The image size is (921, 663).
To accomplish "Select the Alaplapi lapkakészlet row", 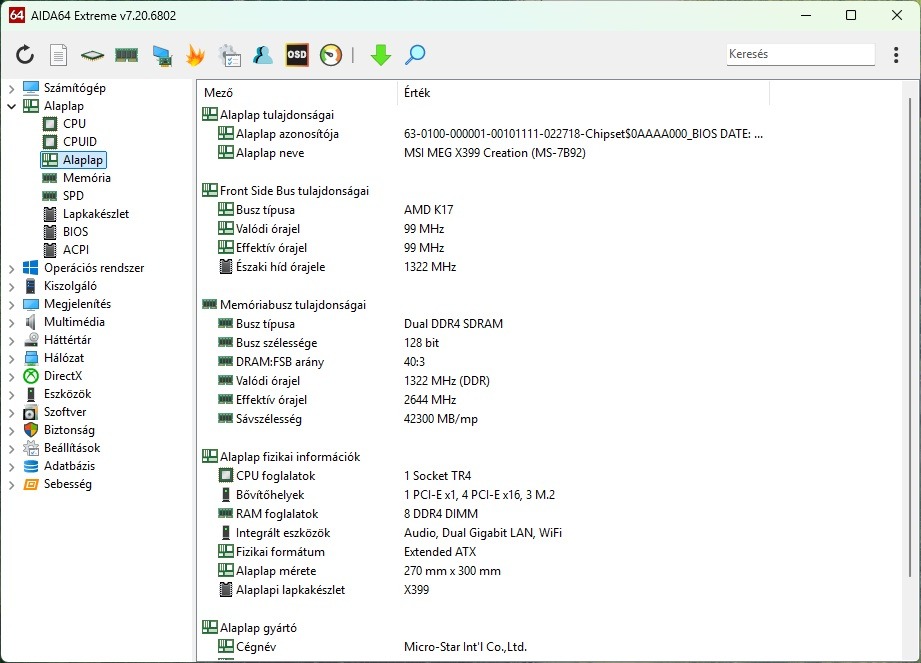I will pos(491,590).
